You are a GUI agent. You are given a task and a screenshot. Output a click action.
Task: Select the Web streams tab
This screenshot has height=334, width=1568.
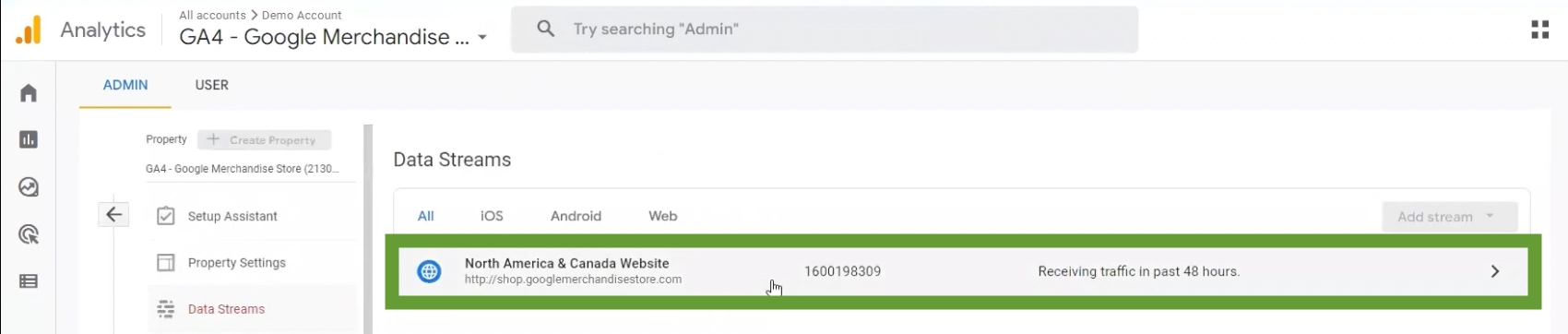tap(662, 216)
